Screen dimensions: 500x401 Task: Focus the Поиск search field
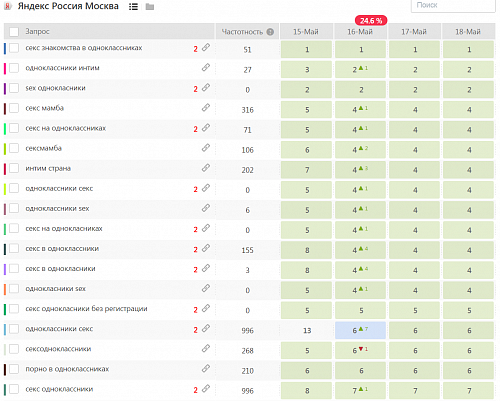(453, 6)
